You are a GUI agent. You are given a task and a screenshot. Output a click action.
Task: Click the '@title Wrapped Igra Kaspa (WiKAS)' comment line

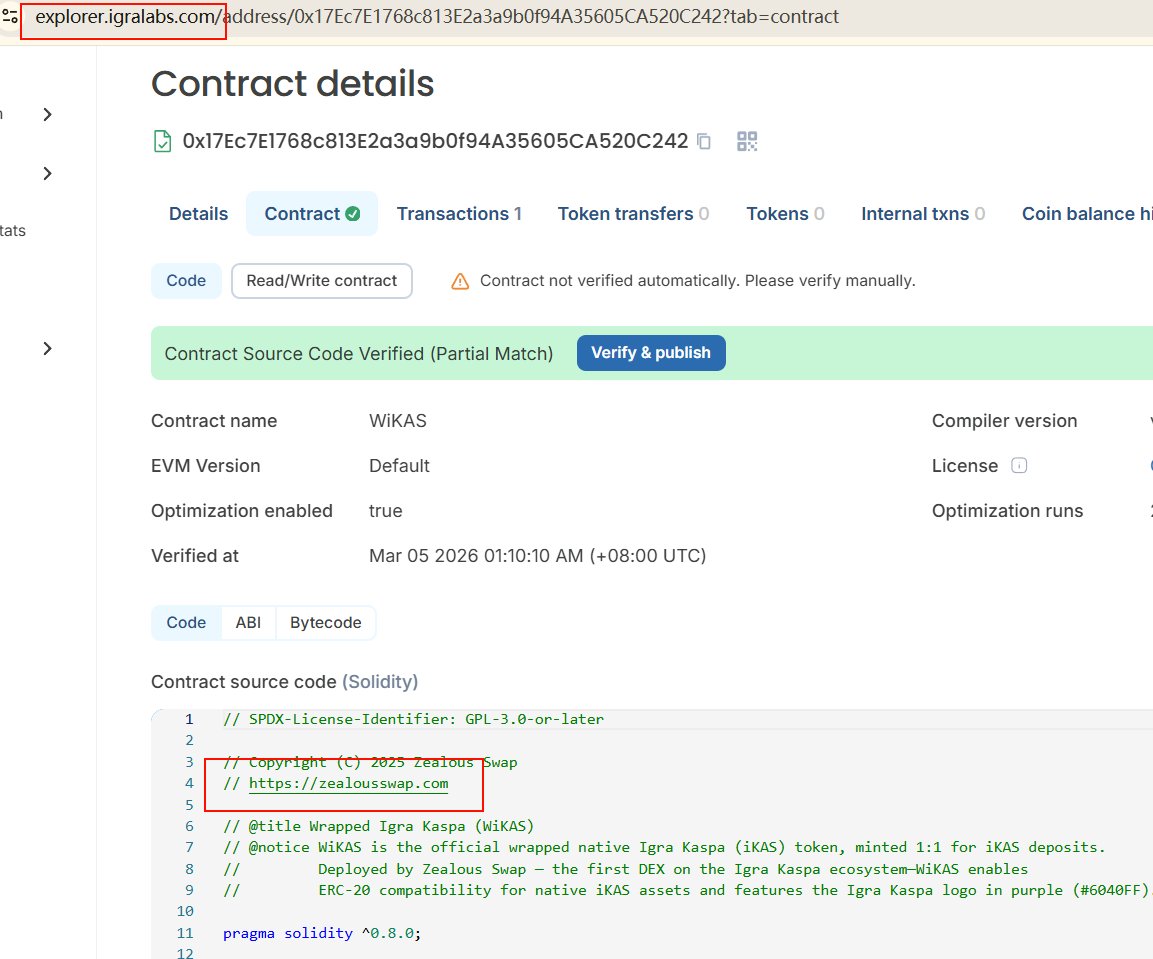pos(379,826)
